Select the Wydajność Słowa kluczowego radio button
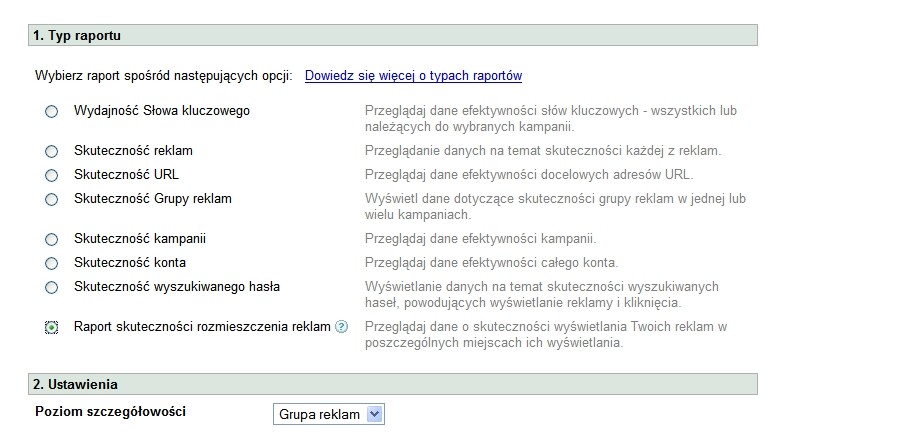This screenshot has height=434, width=897. tap(51, 112)
